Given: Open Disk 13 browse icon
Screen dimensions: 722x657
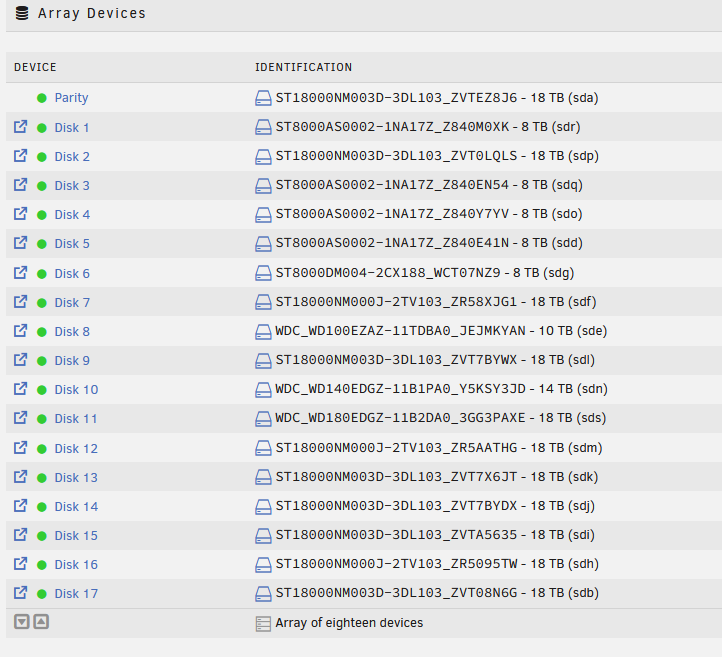Looking at the screenshot, I should [20, 477].
